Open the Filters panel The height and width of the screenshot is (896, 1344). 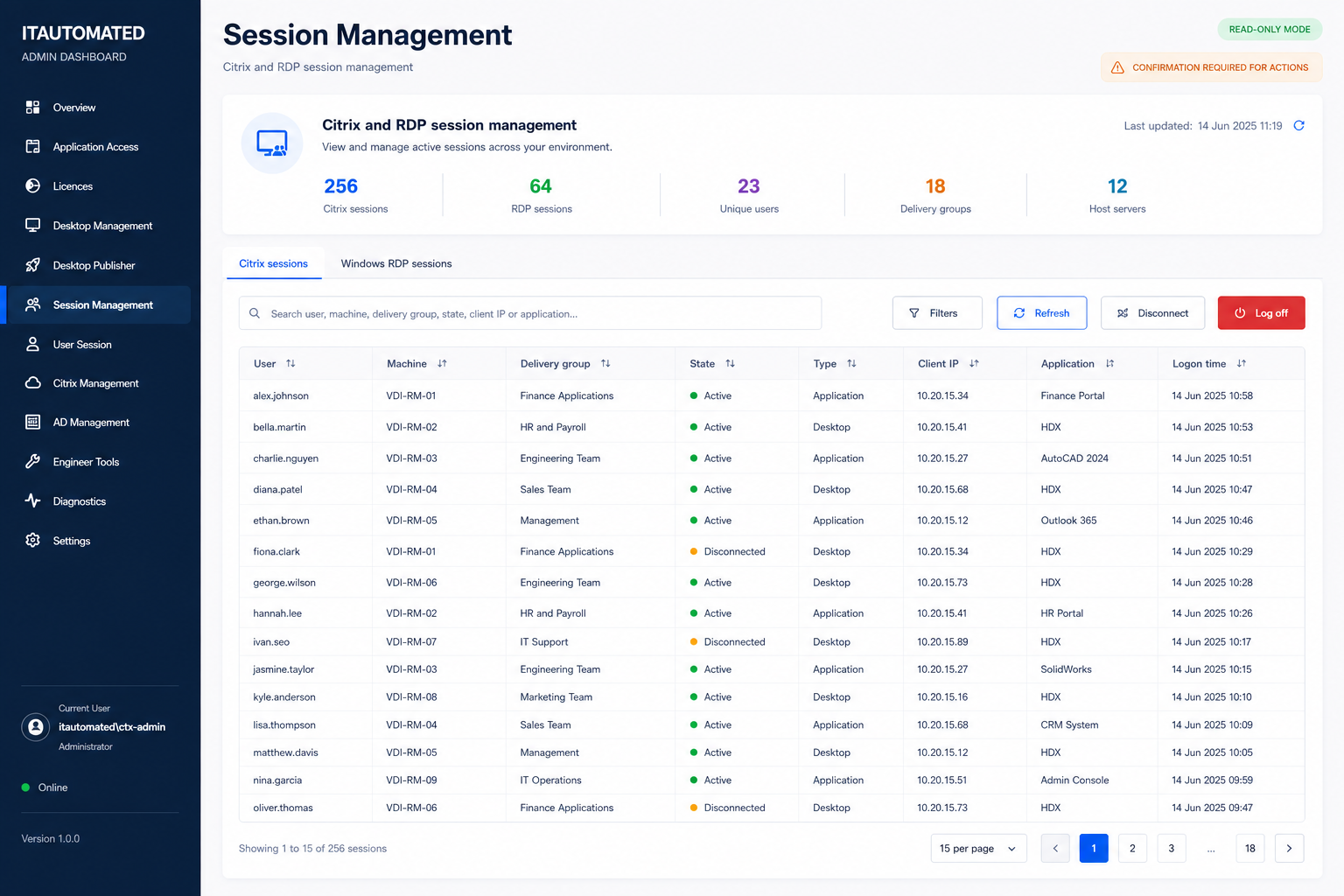click(937, 313)
